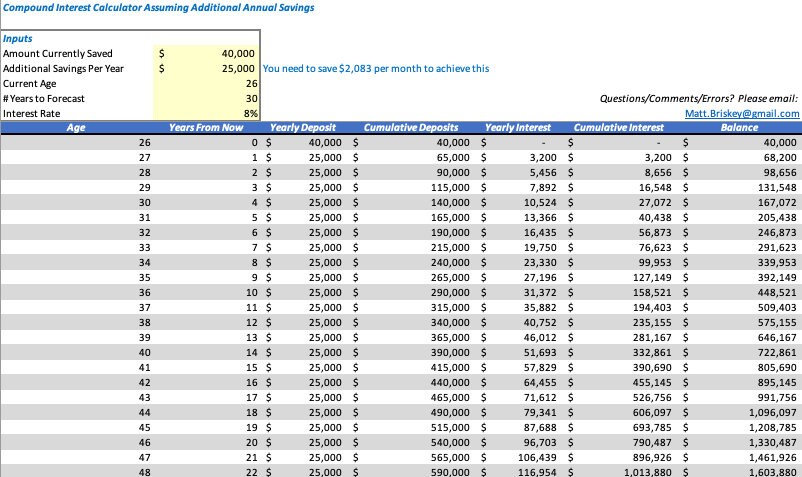Screen dimensions: 802x477
Task: Select the # Years to Forecast value 30
Action: click(252, 99)
